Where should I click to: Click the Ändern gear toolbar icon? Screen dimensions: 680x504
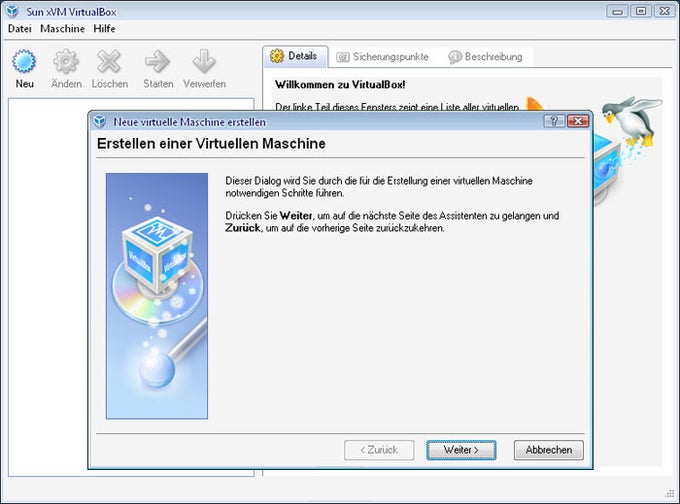point(66,61)
